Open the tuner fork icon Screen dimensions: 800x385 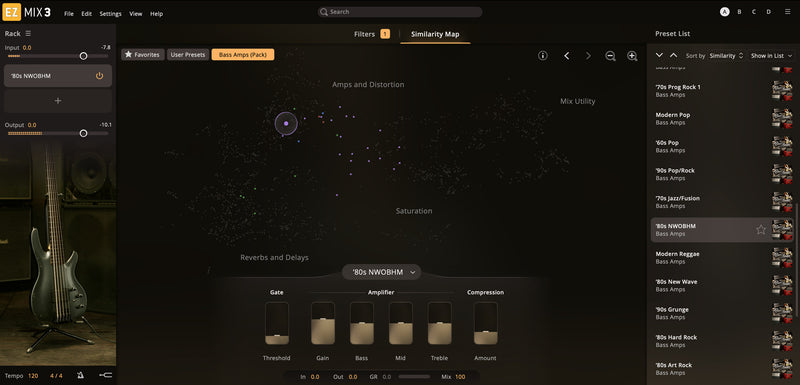click(106, 375)
